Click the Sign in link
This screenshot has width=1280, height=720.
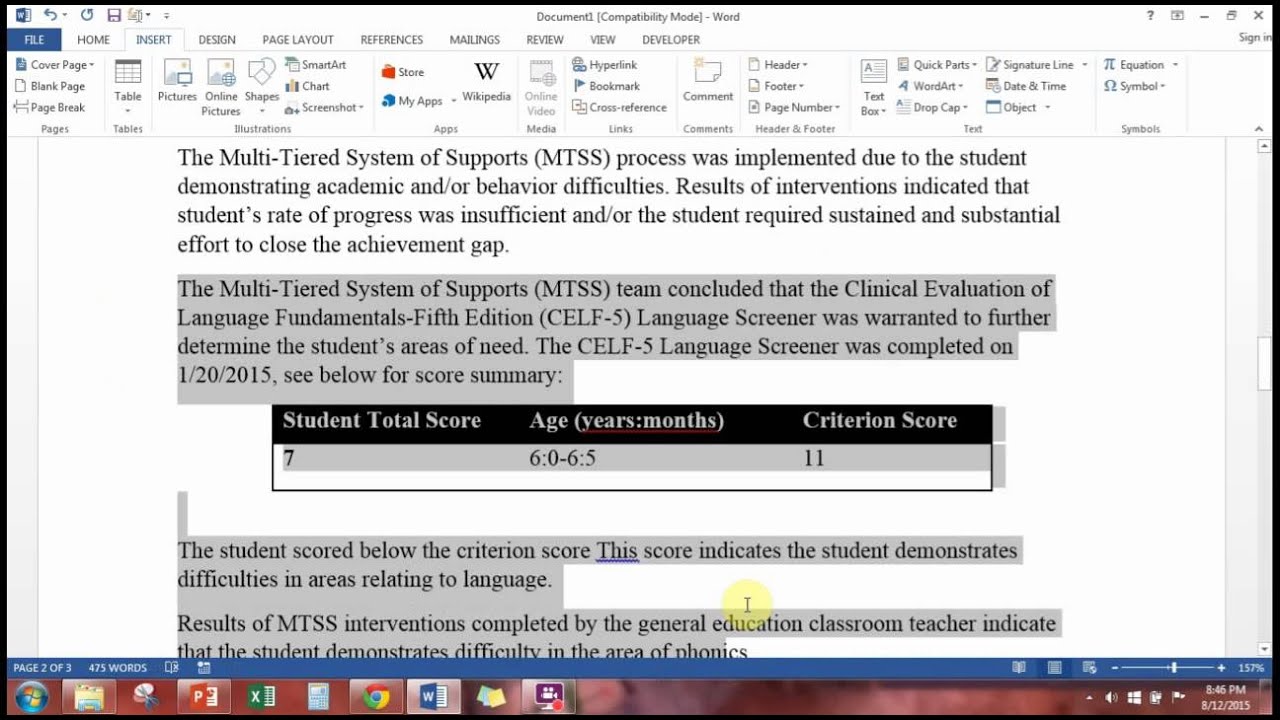pyautogui.click(x=1255, y=37)
